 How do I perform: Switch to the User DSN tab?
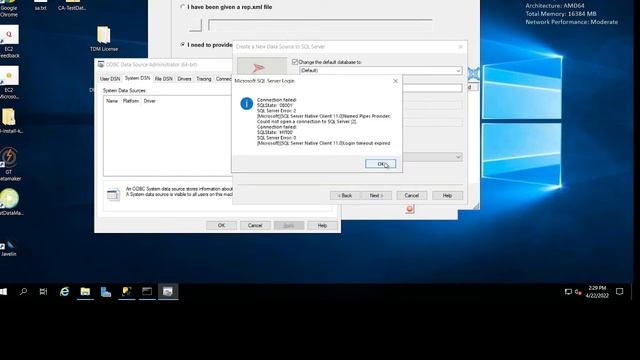click(110, 79)
